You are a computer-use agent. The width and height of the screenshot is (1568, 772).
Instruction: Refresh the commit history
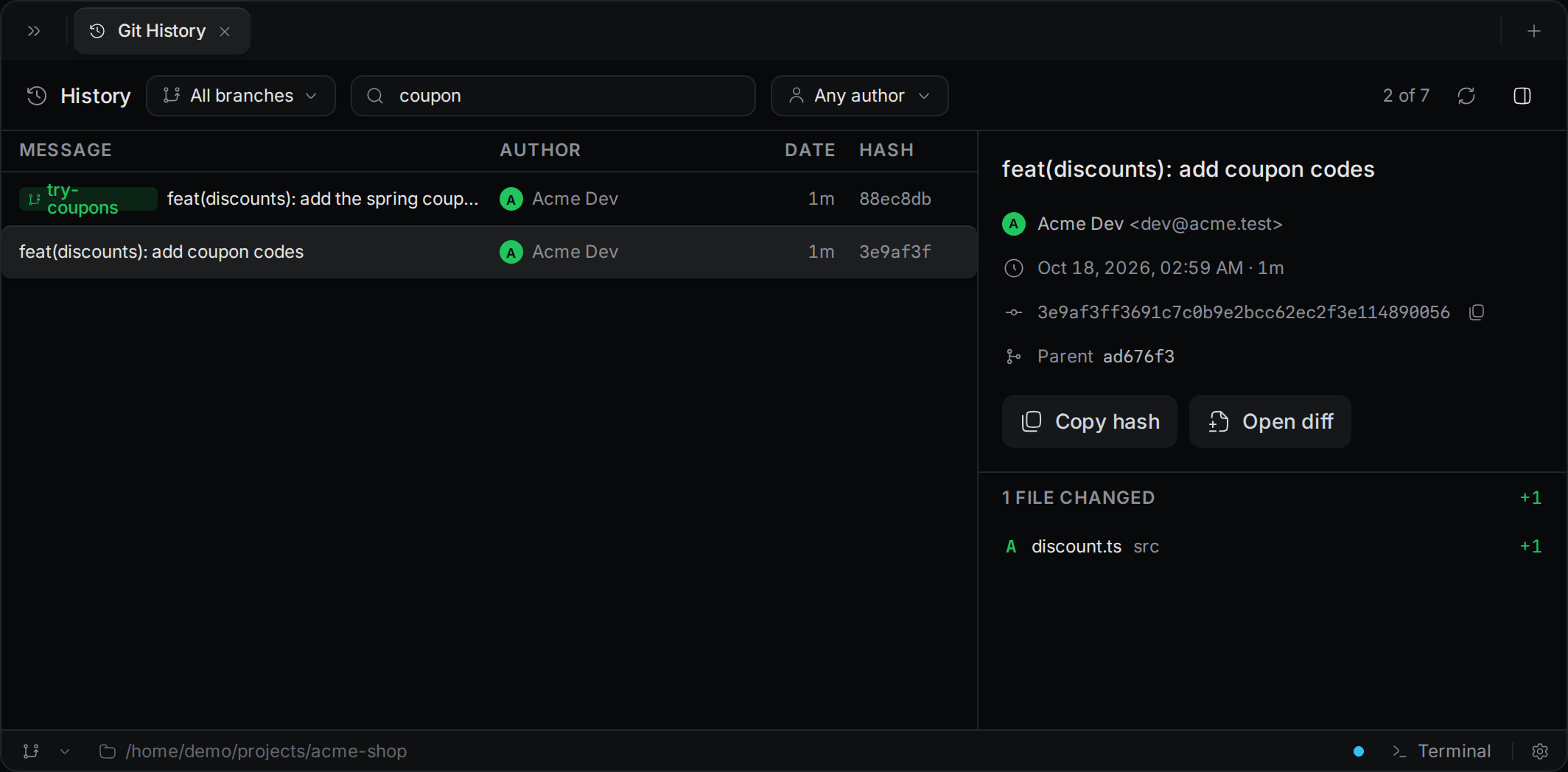[x=1466, y=96]
